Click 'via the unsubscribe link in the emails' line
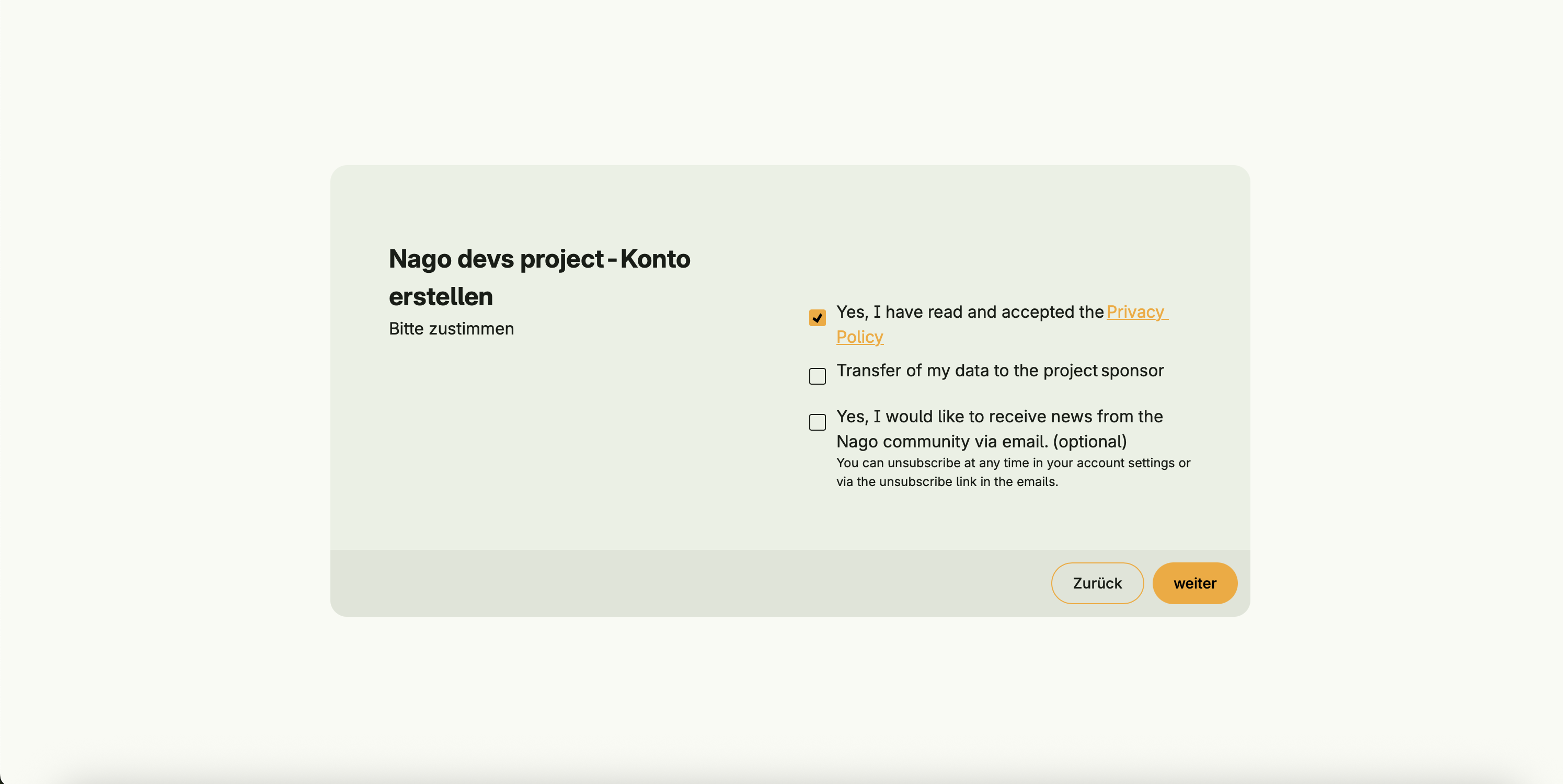1563x784 pixels. 947,482
